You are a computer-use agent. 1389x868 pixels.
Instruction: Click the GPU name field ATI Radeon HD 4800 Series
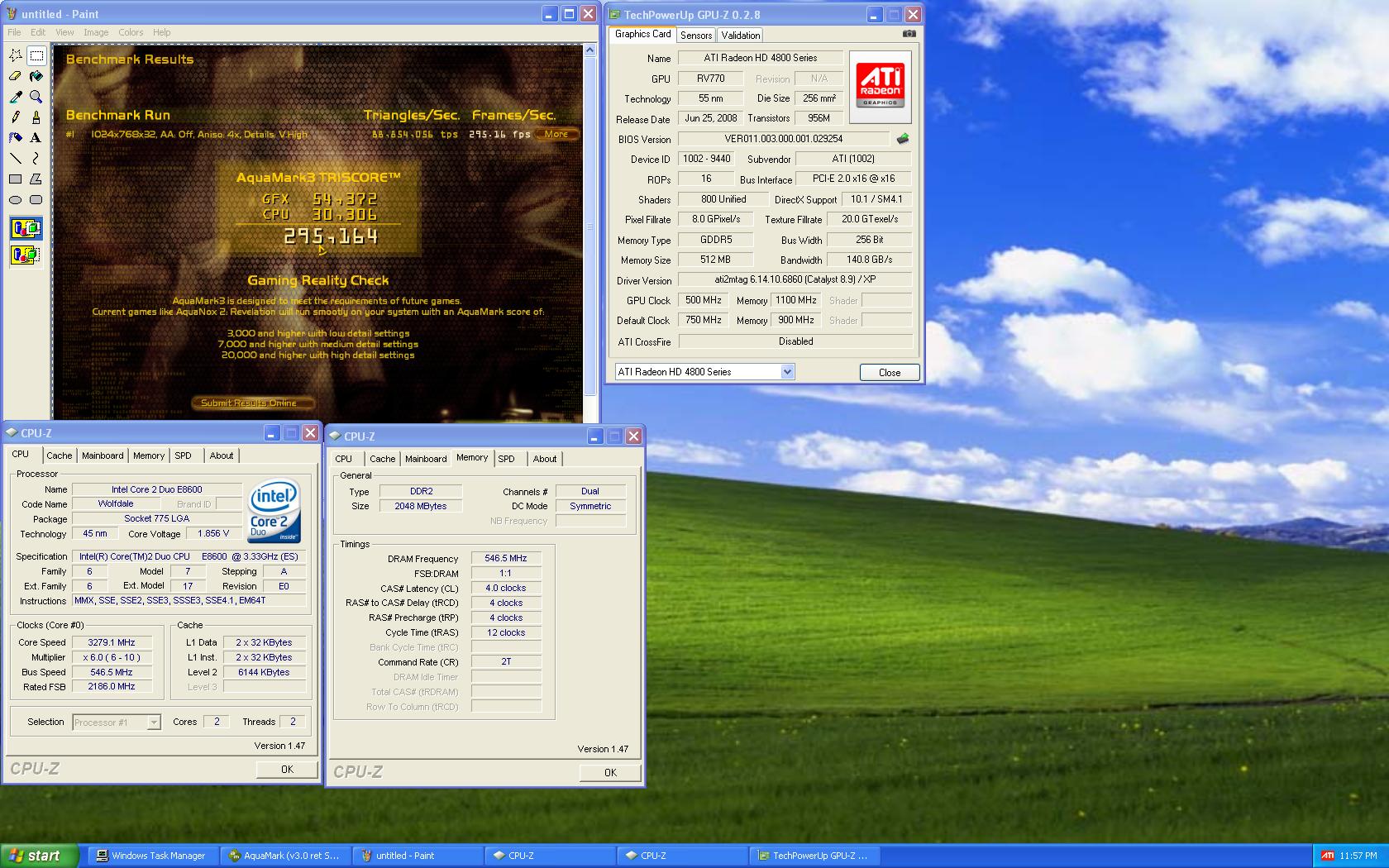pyautogui.click(x=761, y=58)
